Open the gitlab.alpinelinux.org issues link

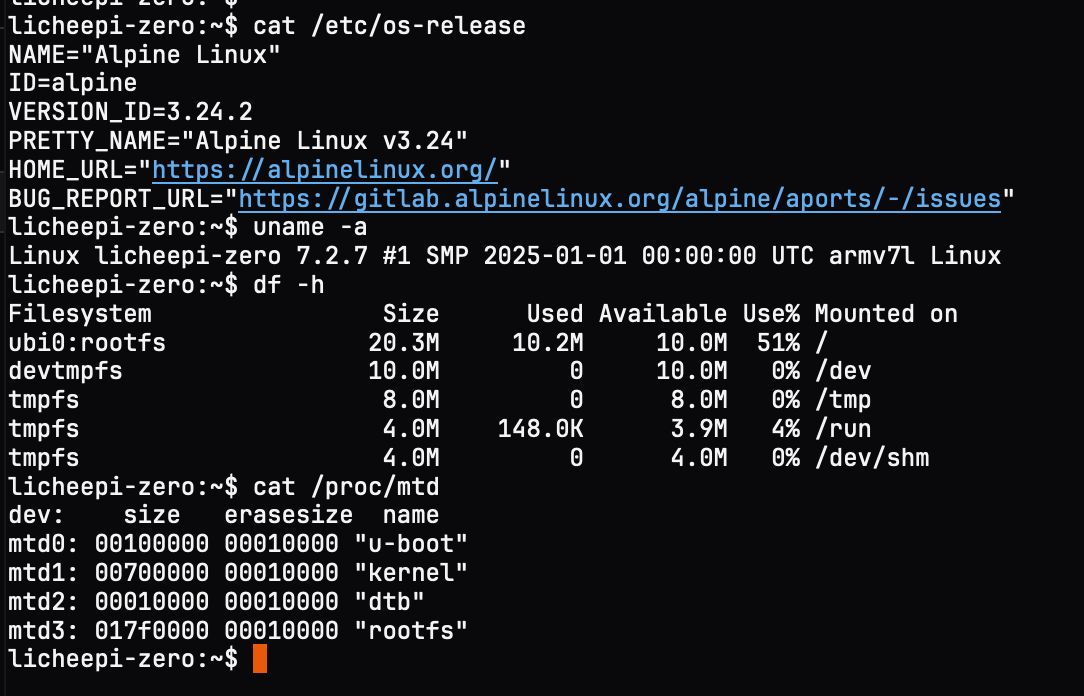click(619, 199)
